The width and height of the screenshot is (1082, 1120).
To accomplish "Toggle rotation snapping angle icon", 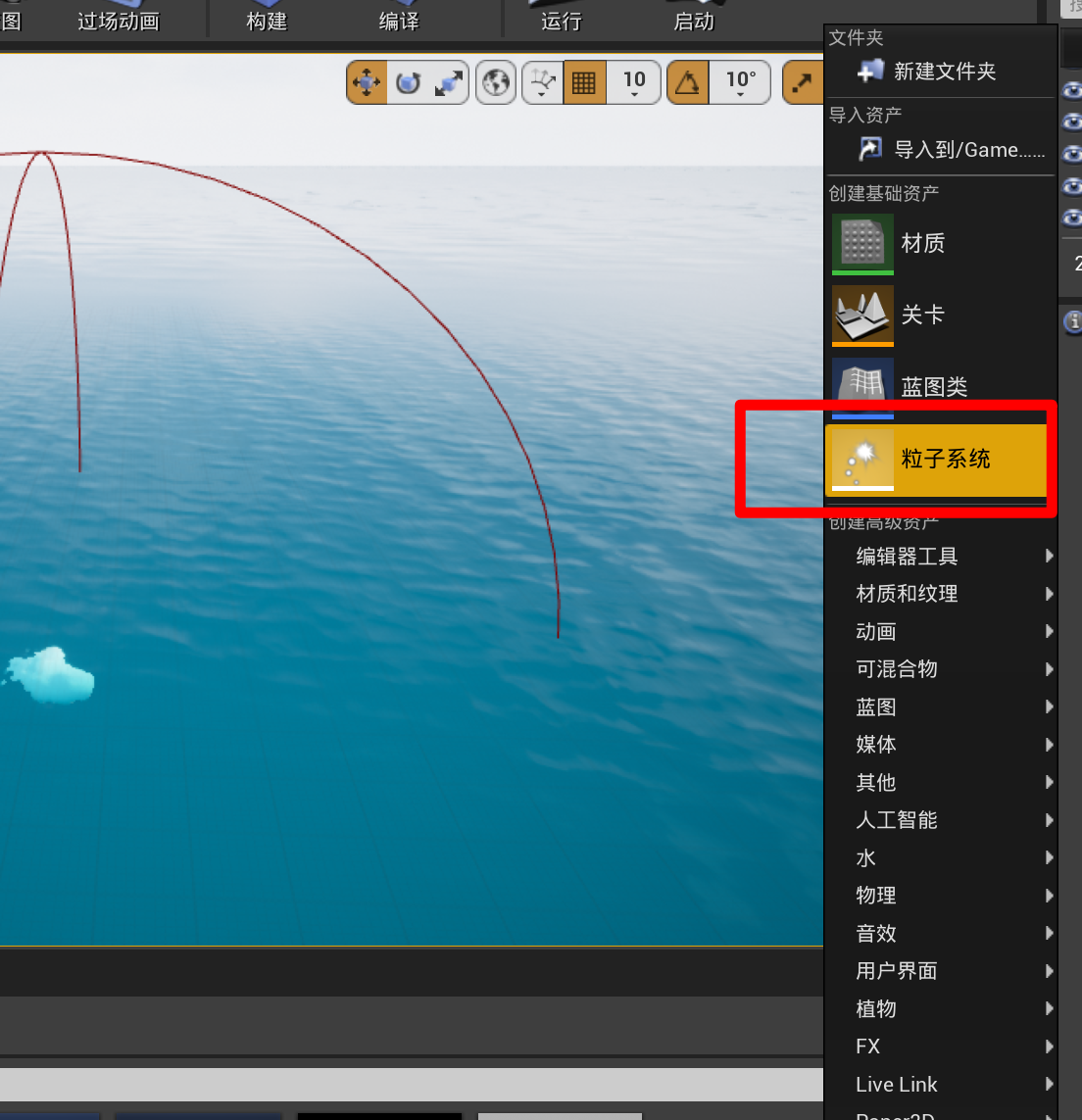I will tap(688, 83).
